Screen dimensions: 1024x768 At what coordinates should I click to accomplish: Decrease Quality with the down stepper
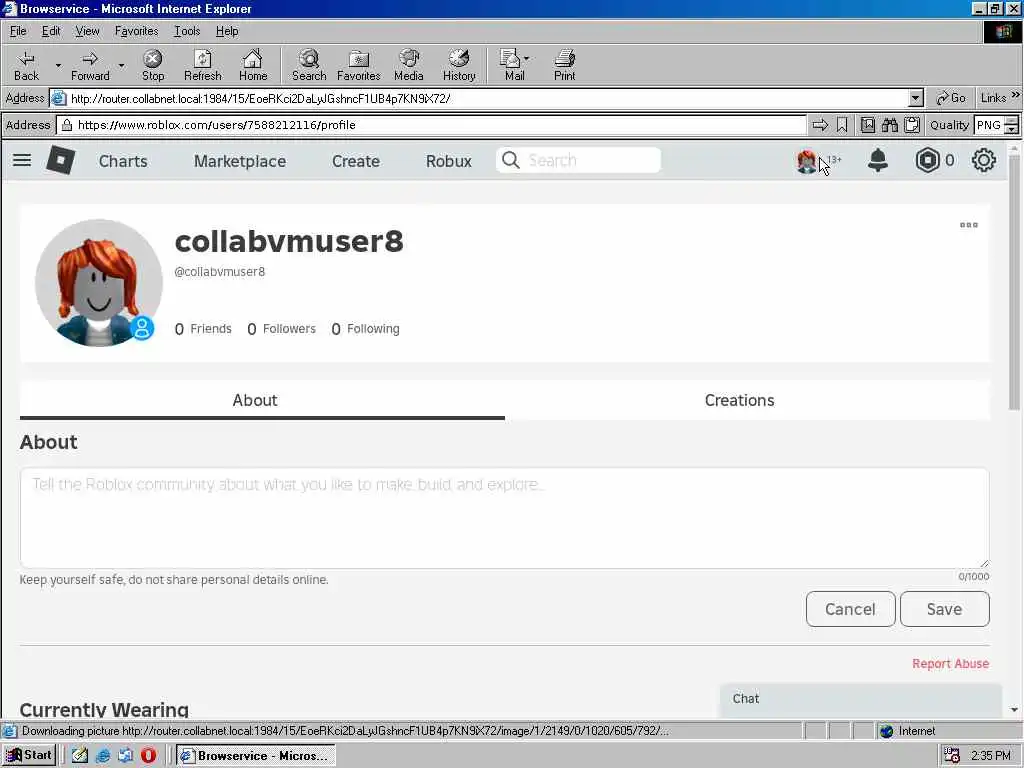coord(1012,129)
